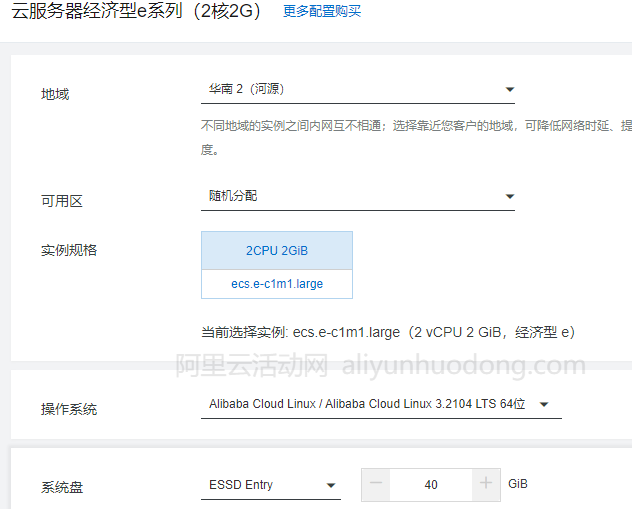Screen dimensions: 632x509
Task: Increase system disk size with plus button
Action: click(486, 485)
